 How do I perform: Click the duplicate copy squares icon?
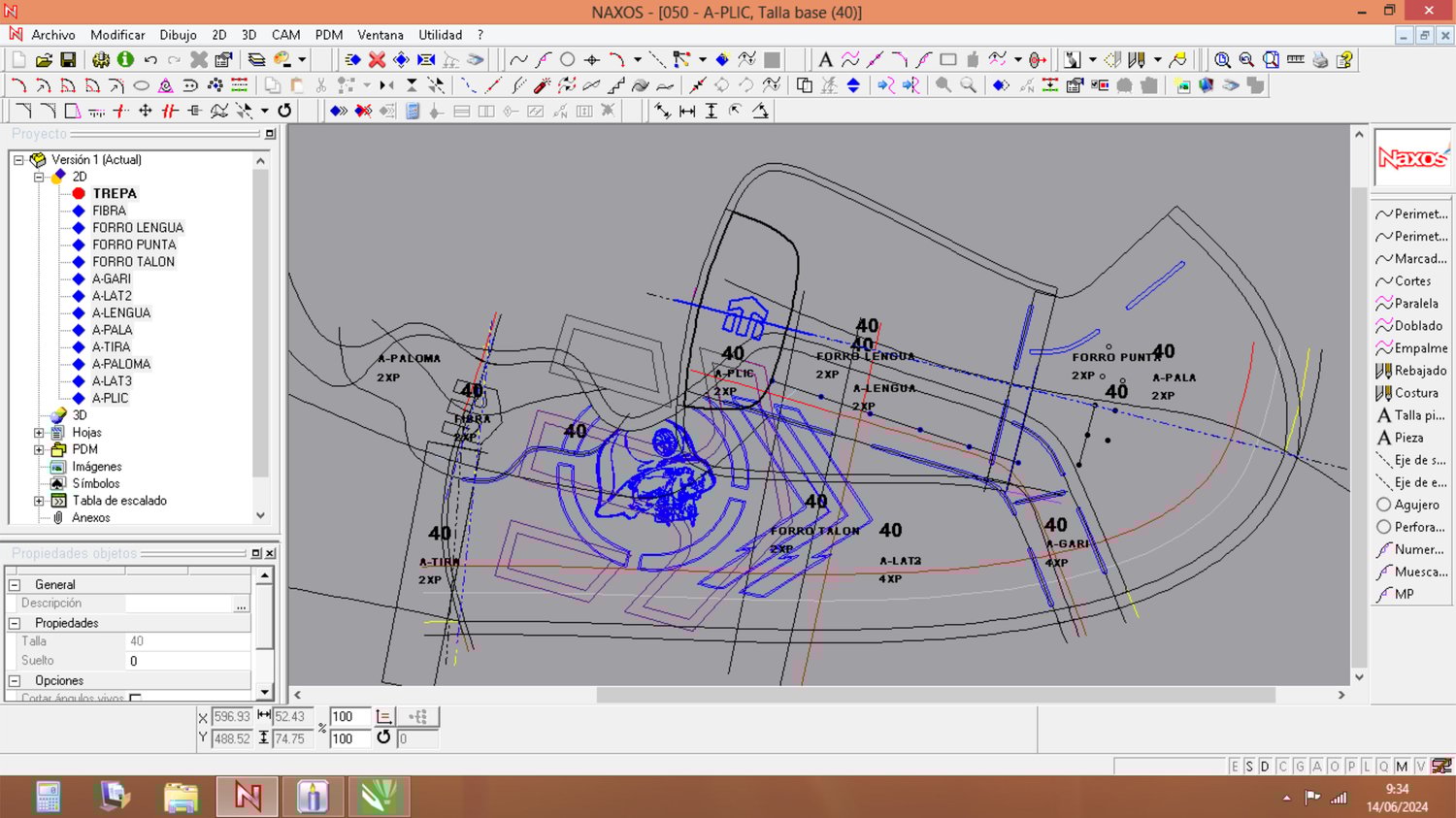(804, 85)
